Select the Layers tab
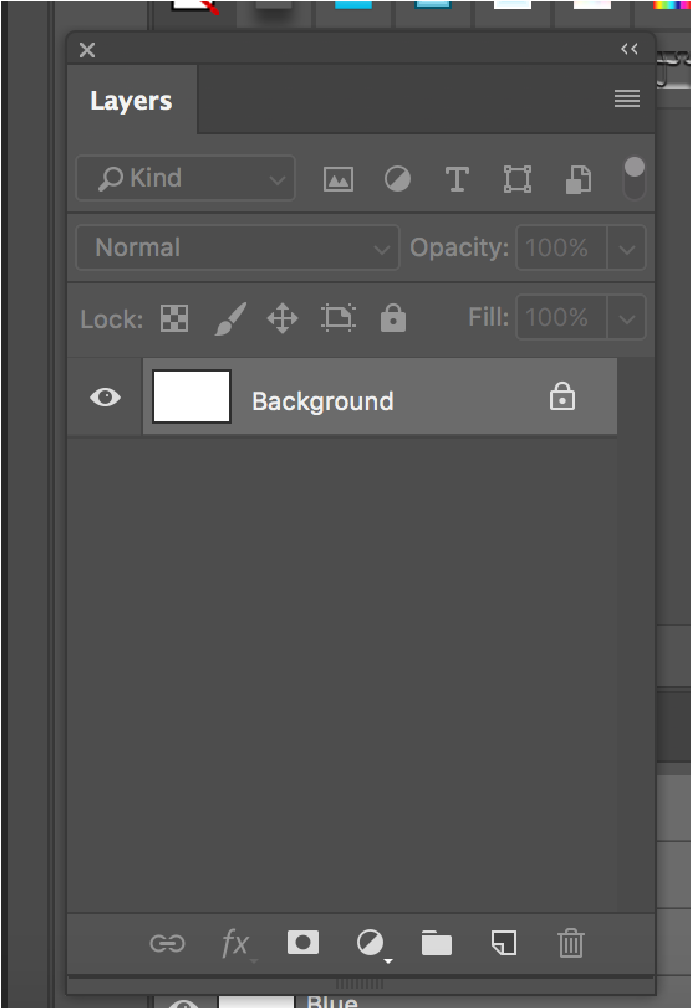The height and width of the screenshot is (1008, 691). tap(131, 101)
